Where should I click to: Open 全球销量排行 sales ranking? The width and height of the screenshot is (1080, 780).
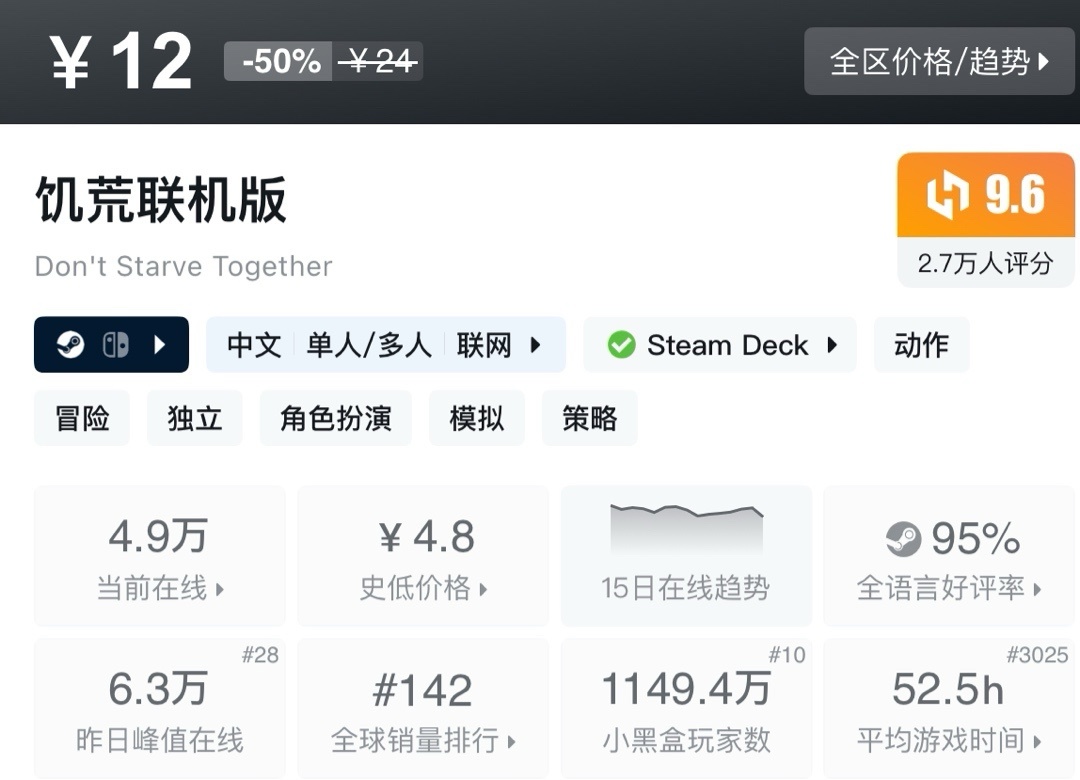423,710
